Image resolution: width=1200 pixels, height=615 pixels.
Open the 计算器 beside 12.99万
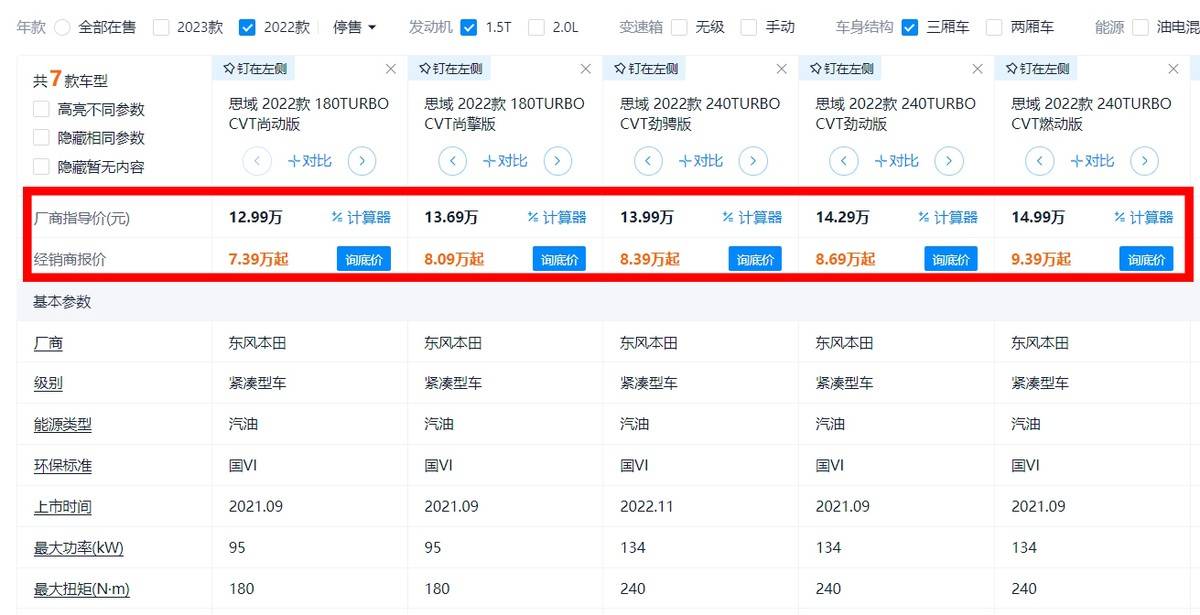point(361,217)
